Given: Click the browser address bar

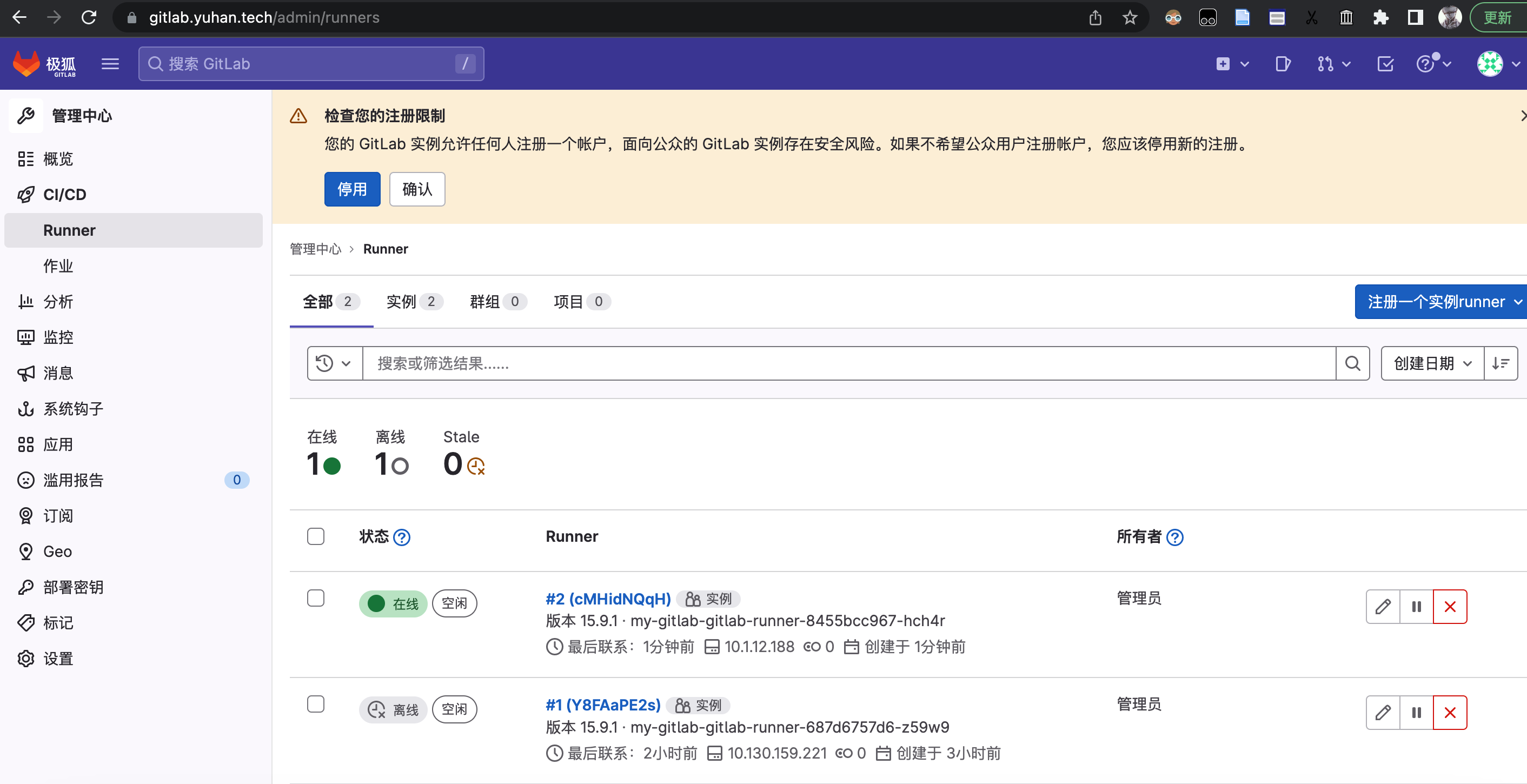Looking at the screenshot, I should point(605,17).
